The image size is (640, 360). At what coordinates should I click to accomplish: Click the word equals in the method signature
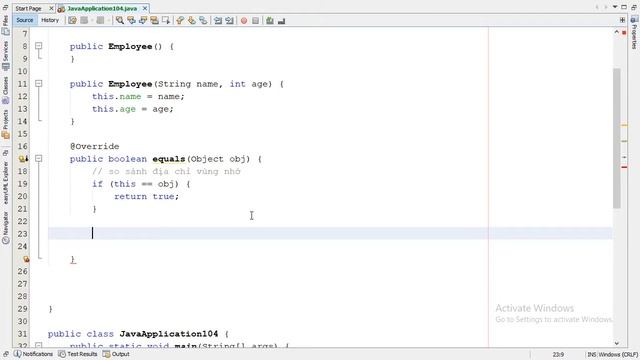169,159
